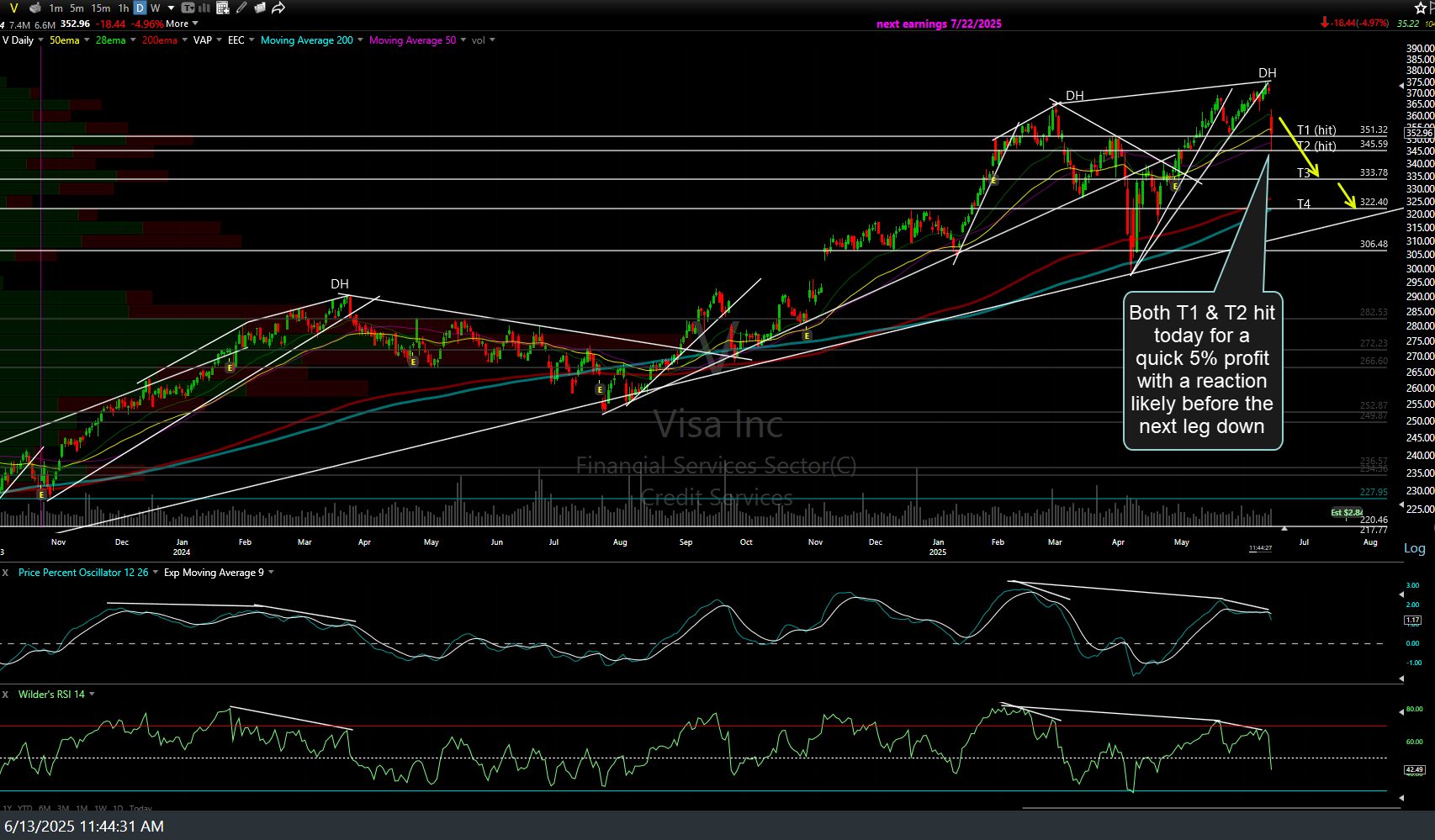The image size is (1435, 840).
Task: Click the folder templates icon
Action: point(260,8)
